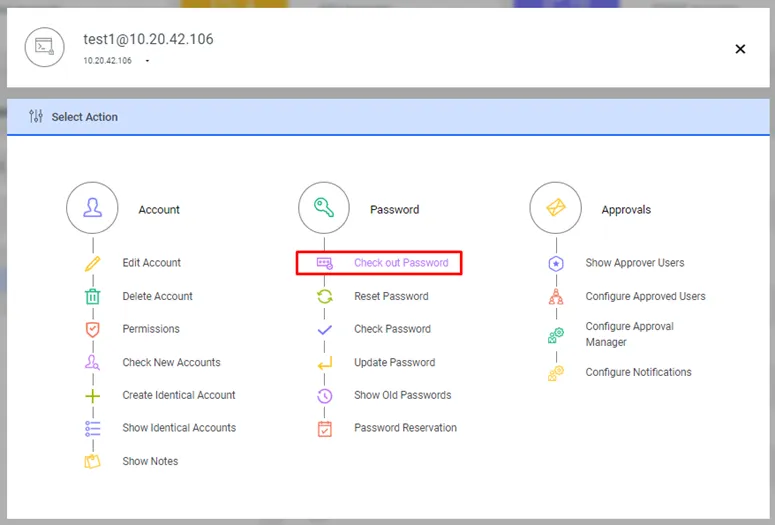Click the pencil icon for Edit Account
The image size is (775, 525).
pyautogui.click(x=92, y=263)
